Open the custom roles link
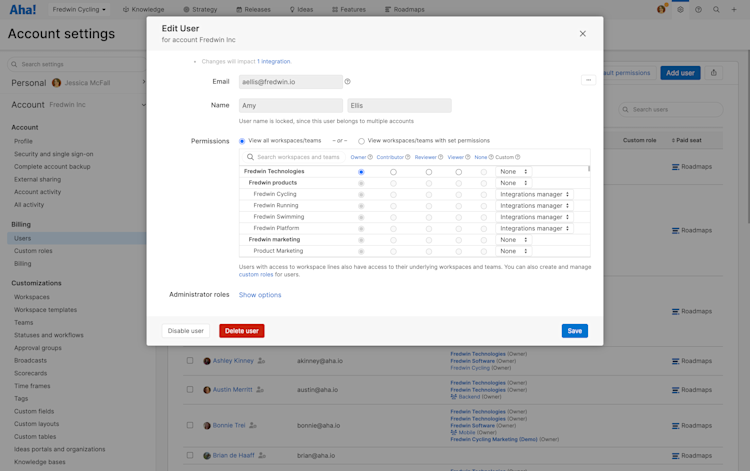This screenshot has height=471, width=750. [x=256, y=274]
